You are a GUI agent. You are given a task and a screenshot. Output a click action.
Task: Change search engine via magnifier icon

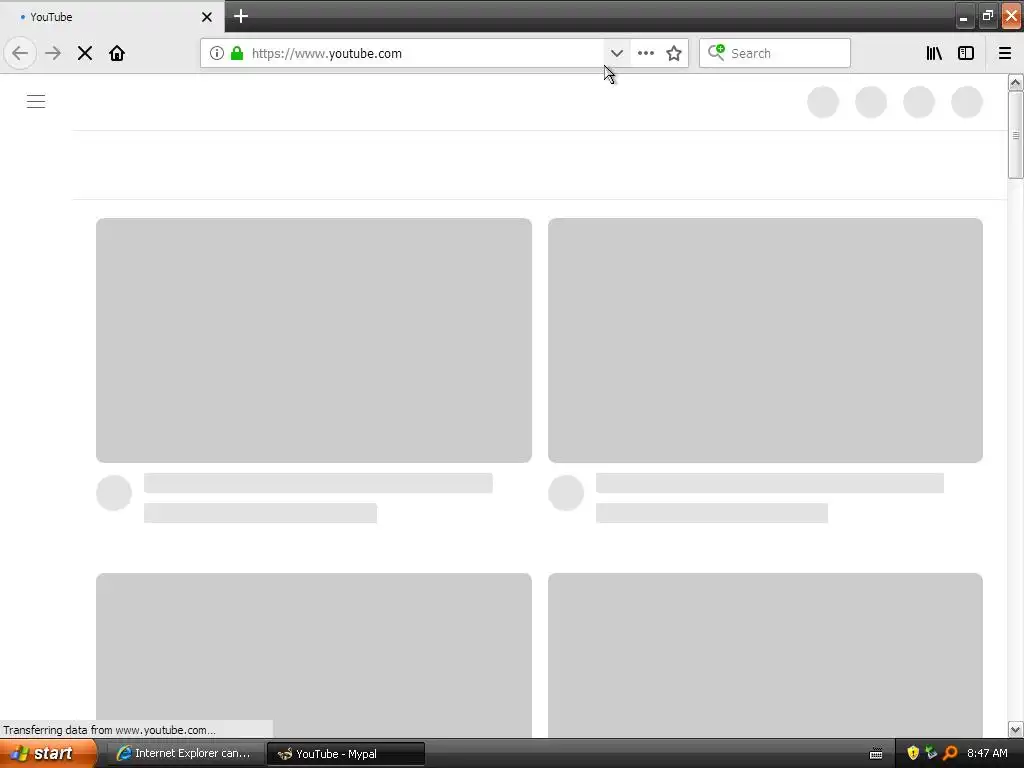point(716,53)
